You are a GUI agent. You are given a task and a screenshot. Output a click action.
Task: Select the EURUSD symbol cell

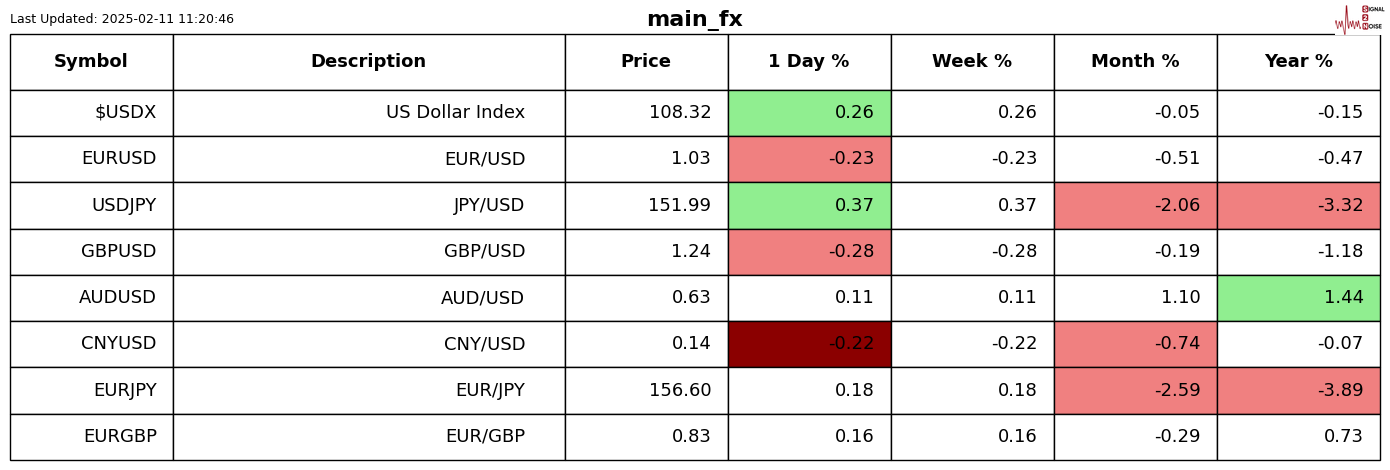coord(91,159)
